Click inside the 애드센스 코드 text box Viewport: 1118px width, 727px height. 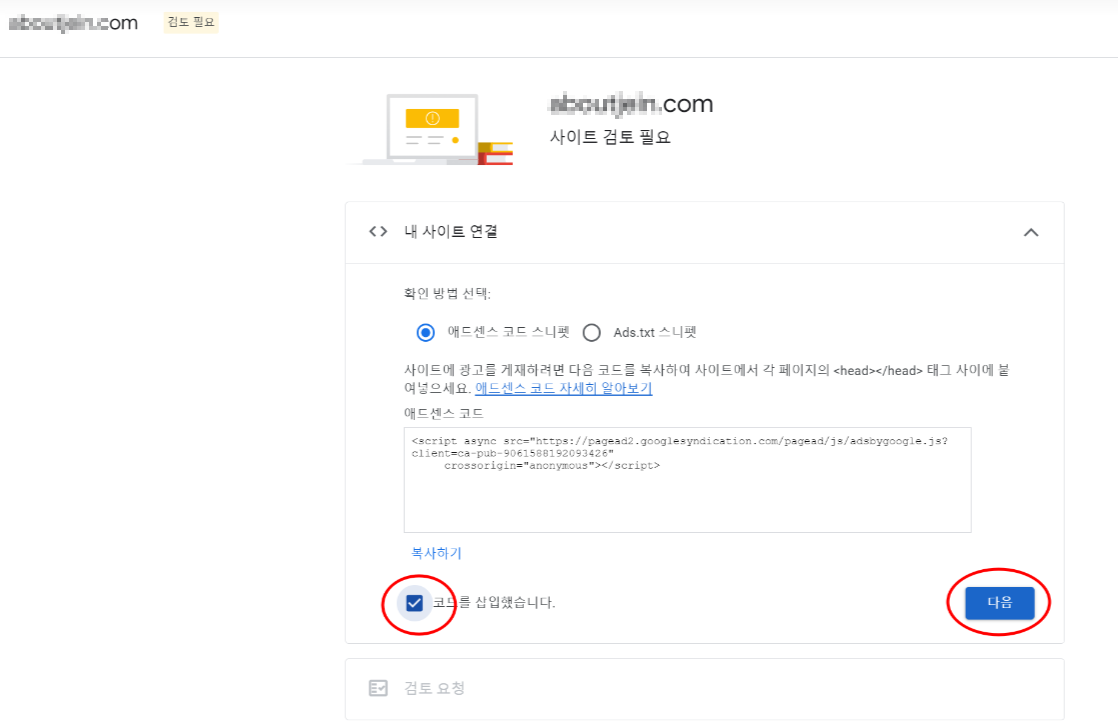coord(687,480)
